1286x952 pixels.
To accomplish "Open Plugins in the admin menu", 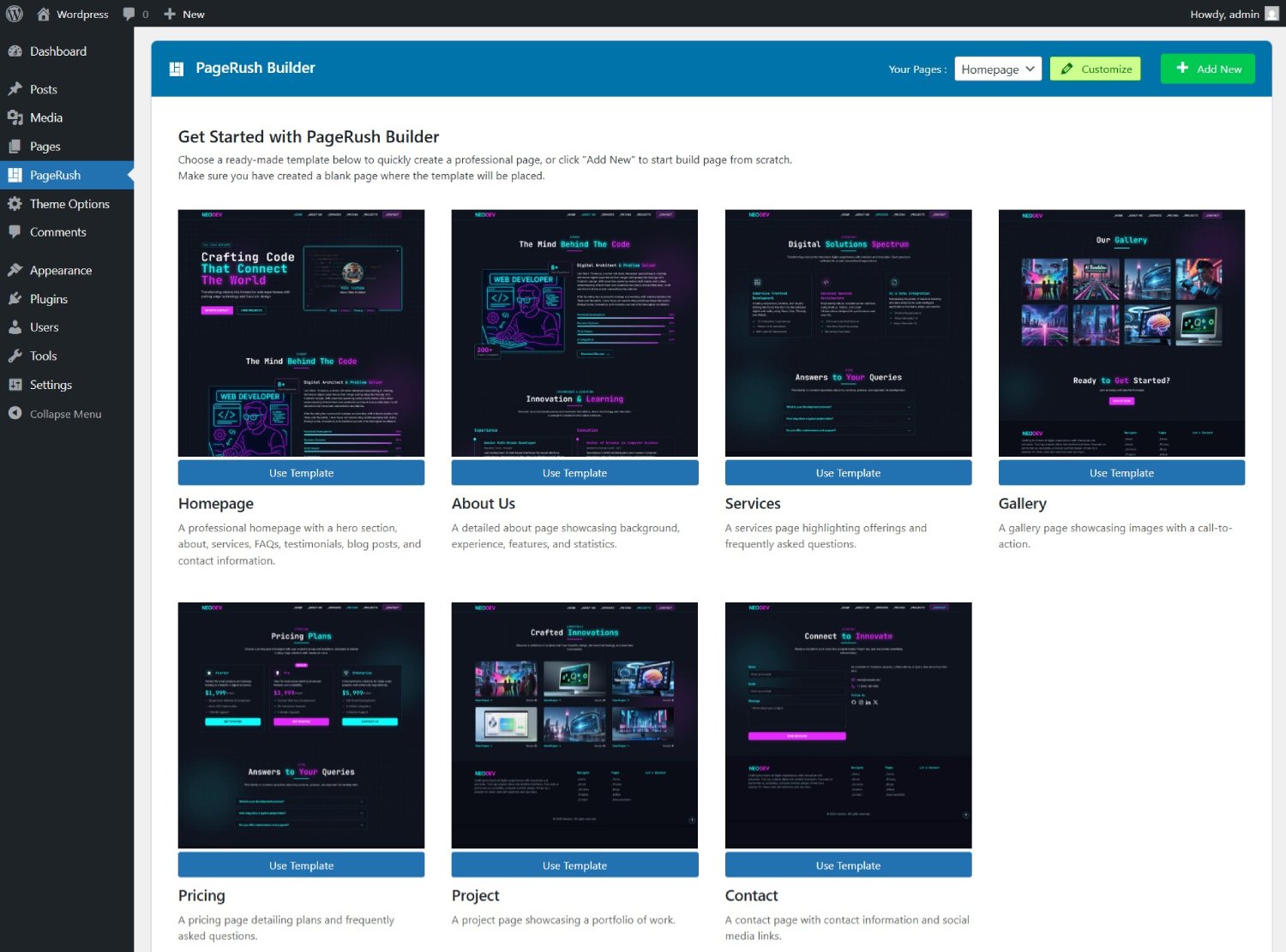I will point(67,299).
